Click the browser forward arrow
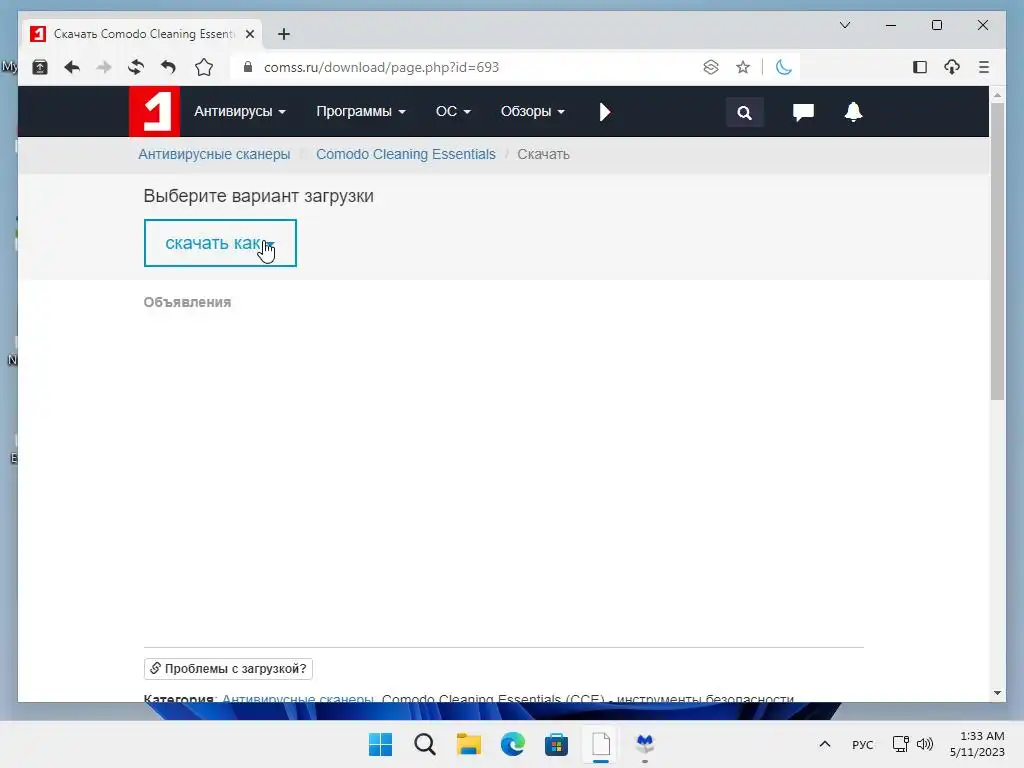This screenshot has height=768, width=1024. [104, 67]
